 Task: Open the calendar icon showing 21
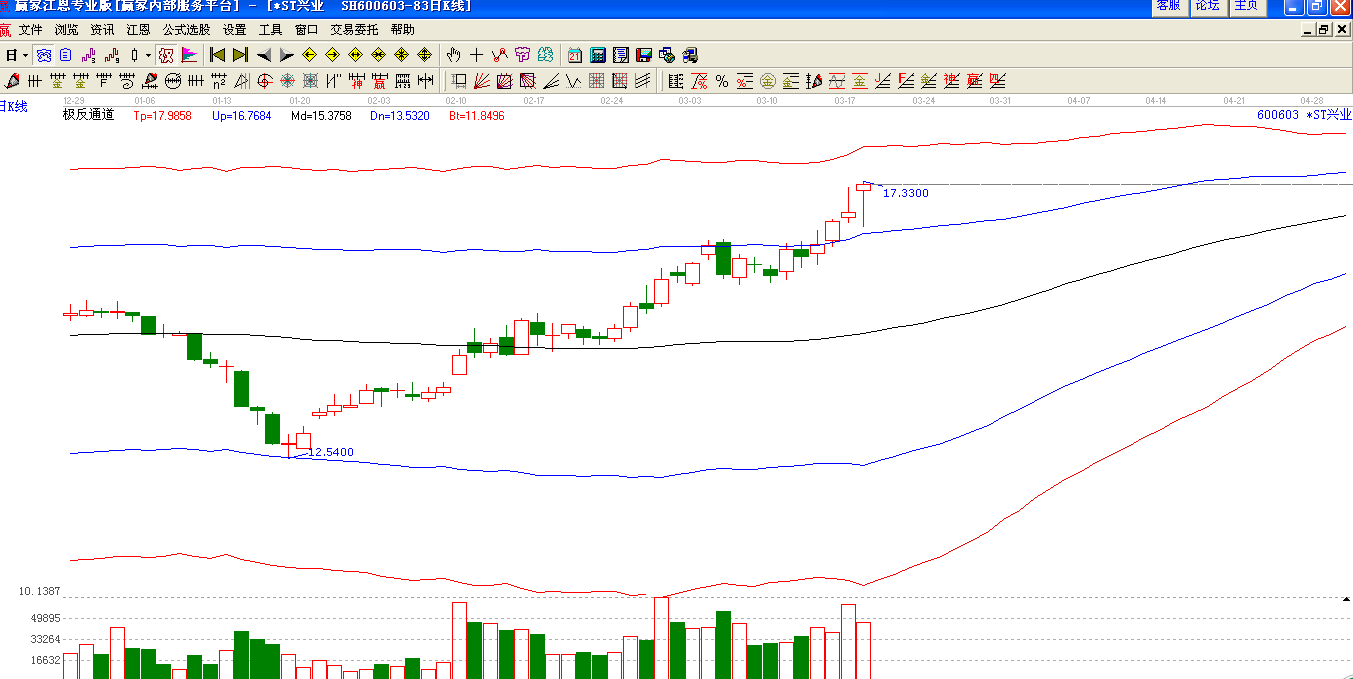(x=575, y=55)
